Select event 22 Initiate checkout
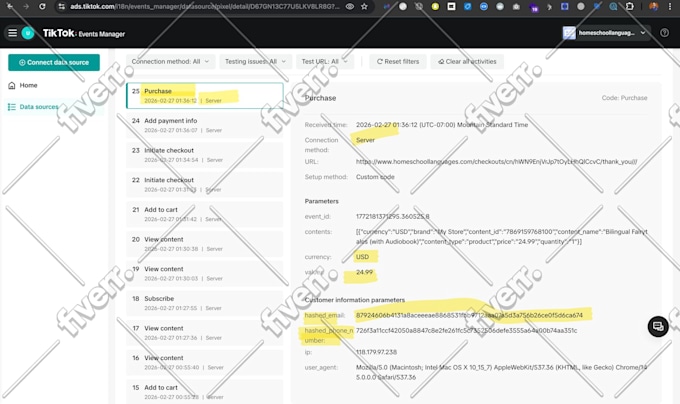Viewport: 680px width, 404px height. pos(204,184)
